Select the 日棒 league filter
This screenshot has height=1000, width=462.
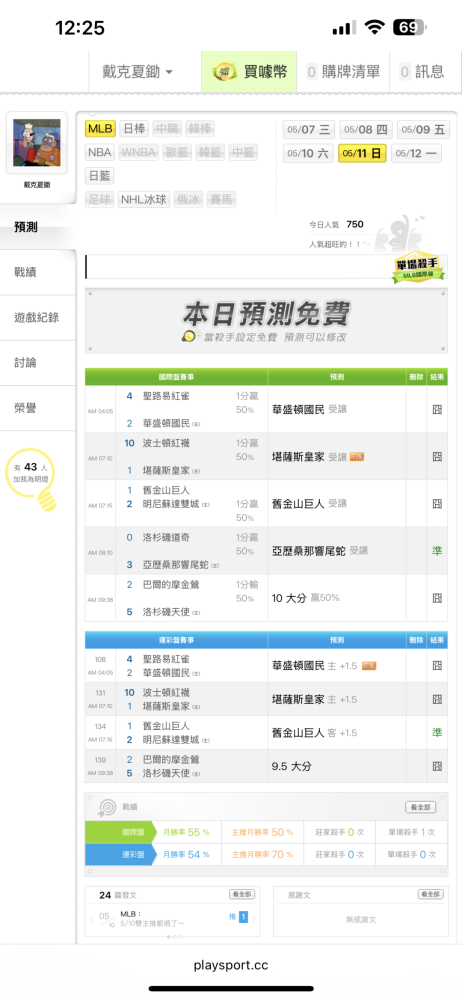tap(133, 129)
